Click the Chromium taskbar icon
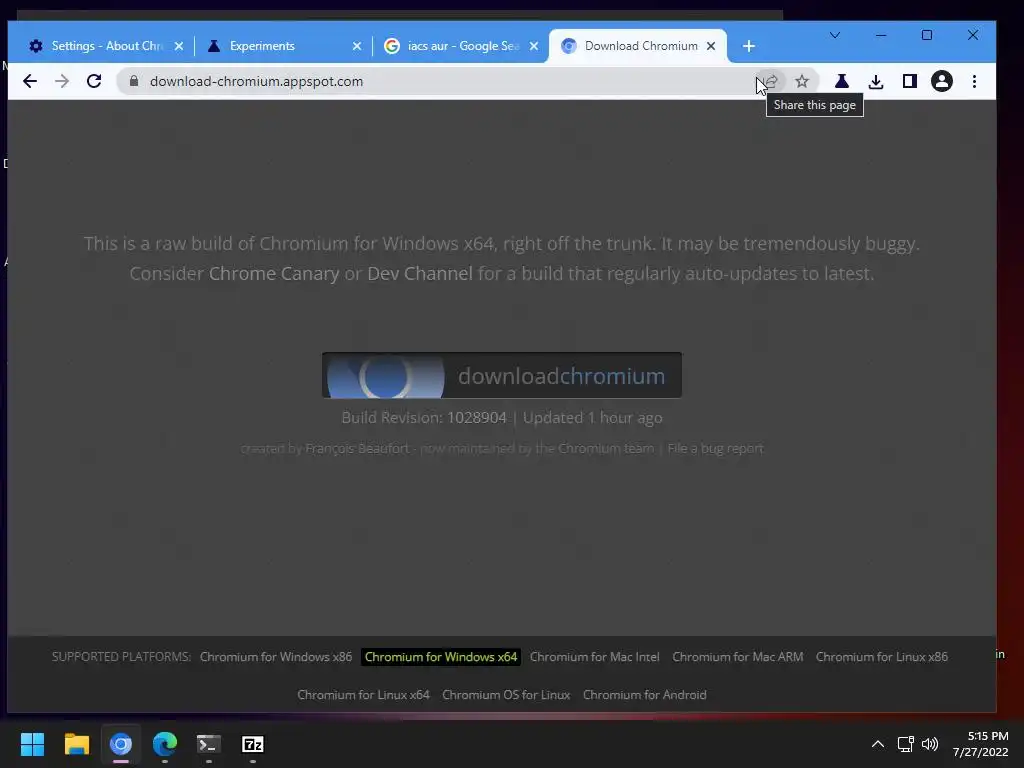The height and width of the screenshot is (768, 1024). pyautogui.click(x=121, y=744)
